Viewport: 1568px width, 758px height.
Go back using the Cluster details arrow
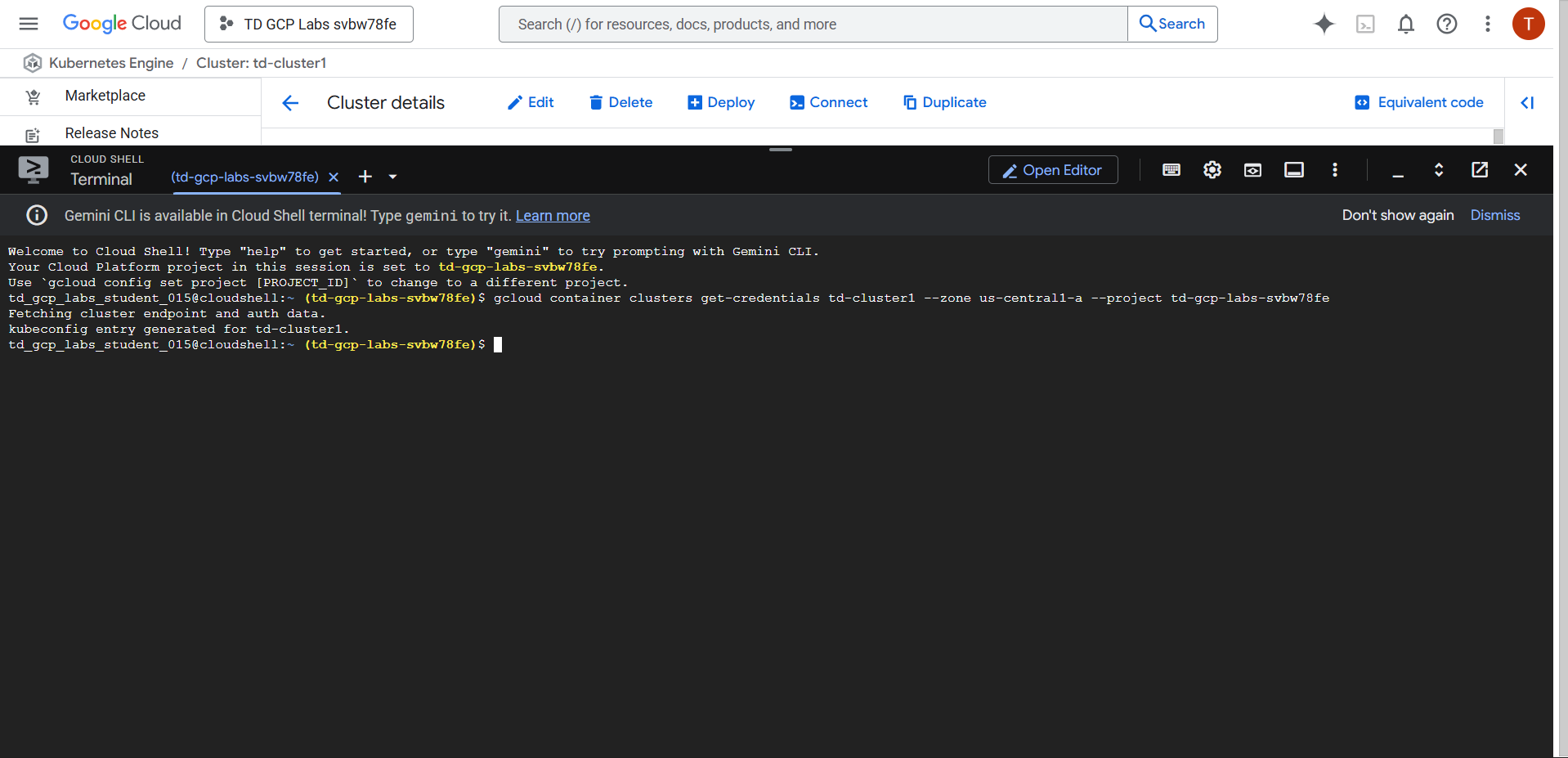click(x=290, y=102)
